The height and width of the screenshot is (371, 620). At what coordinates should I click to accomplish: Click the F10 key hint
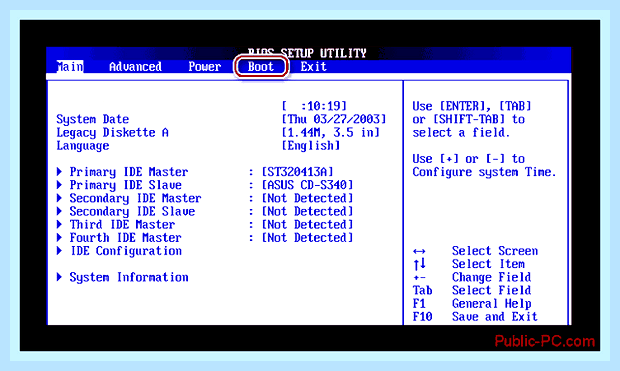(422, 317)
